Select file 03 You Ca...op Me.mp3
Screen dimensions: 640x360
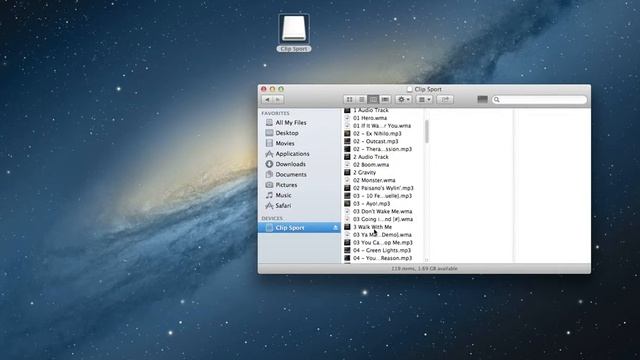point(383,242)
